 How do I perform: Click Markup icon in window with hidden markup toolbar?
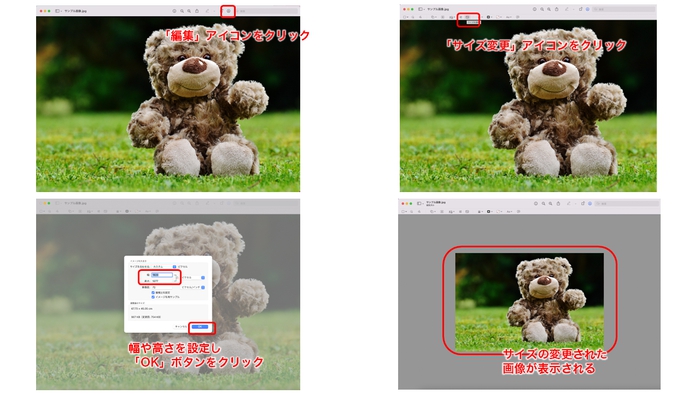point(229,11)
